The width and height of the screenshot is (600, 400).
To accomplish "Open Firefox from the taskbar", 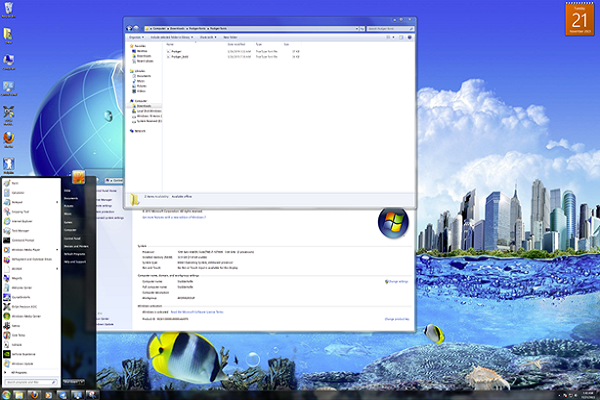I will click(x=34, y=395).
